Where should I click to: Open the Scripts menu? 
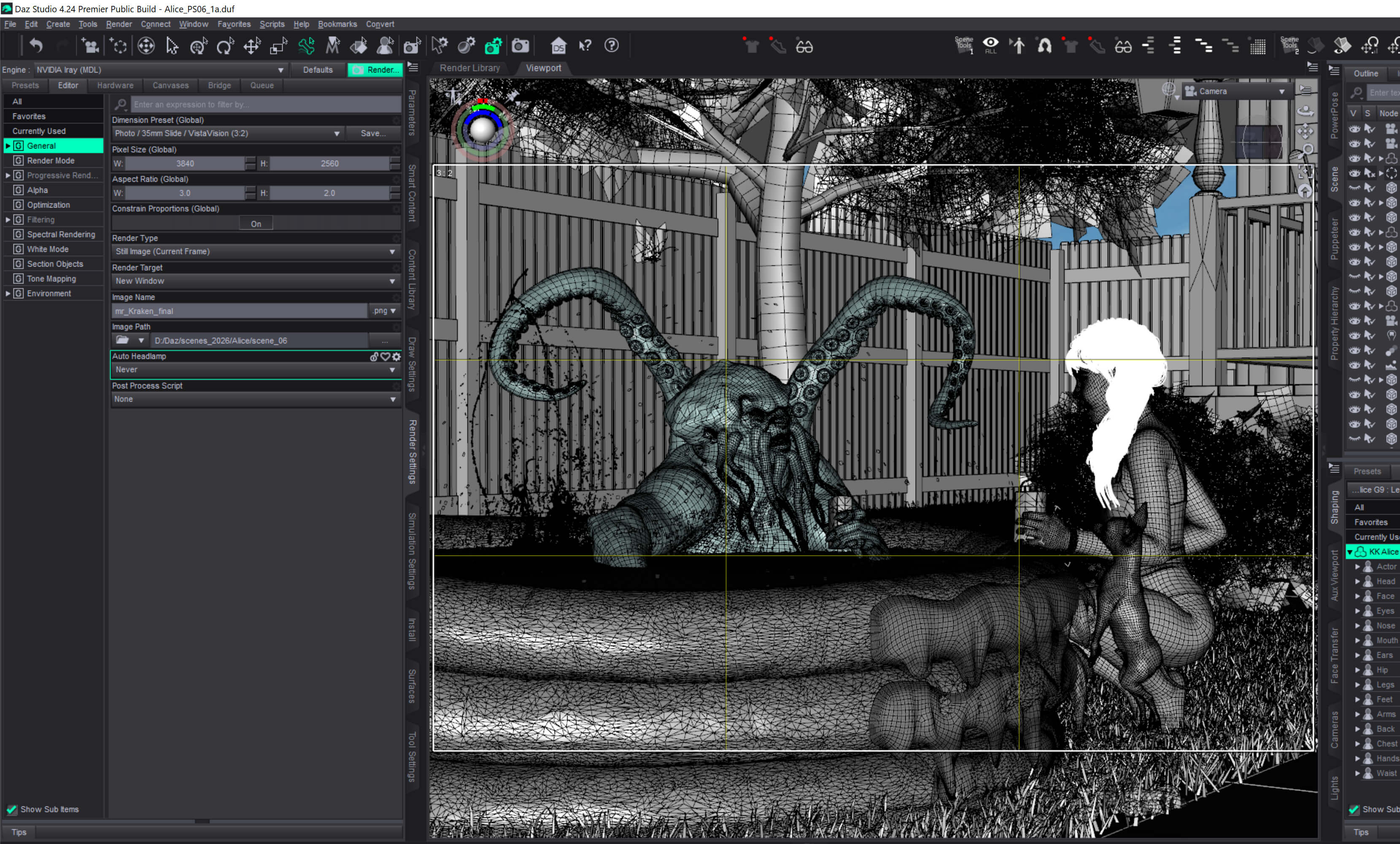coord(272,24)
